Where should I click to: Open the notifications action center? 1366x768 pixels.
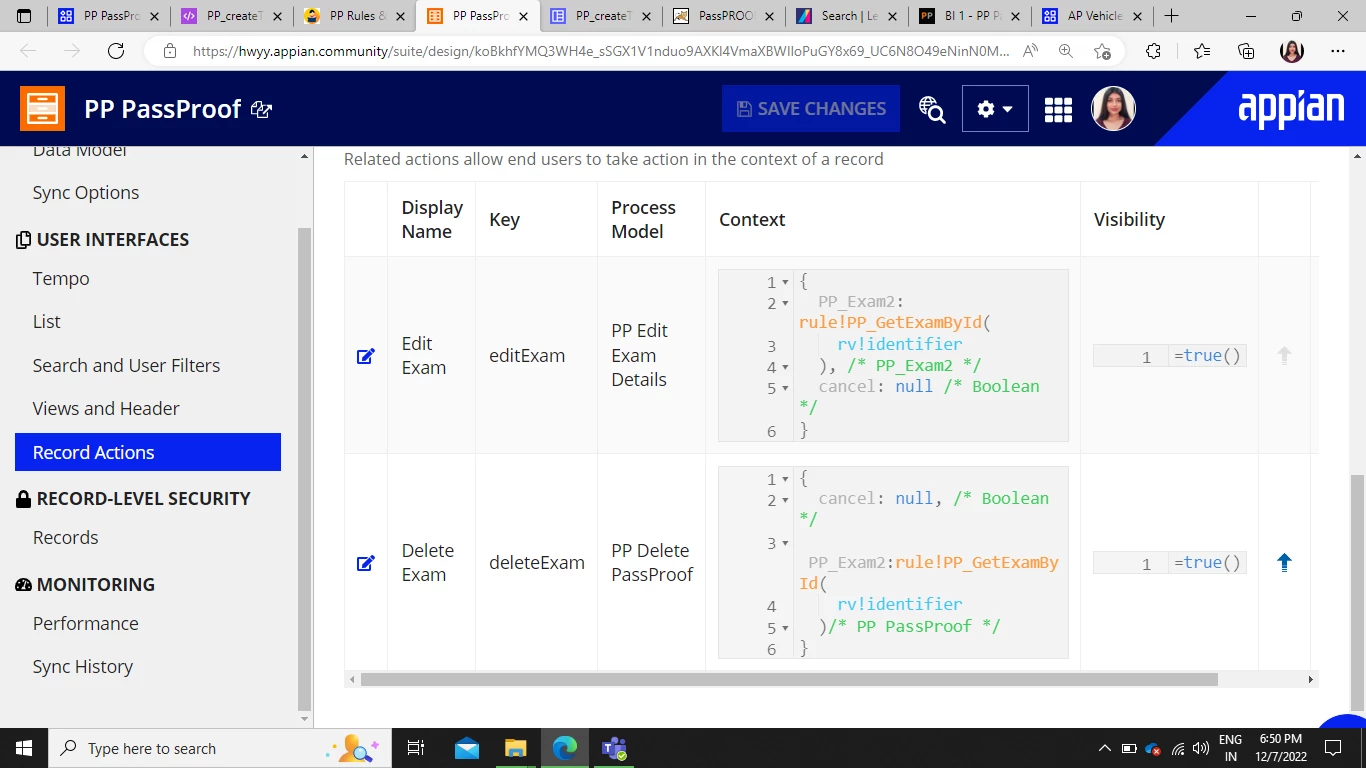point(1332,748)
